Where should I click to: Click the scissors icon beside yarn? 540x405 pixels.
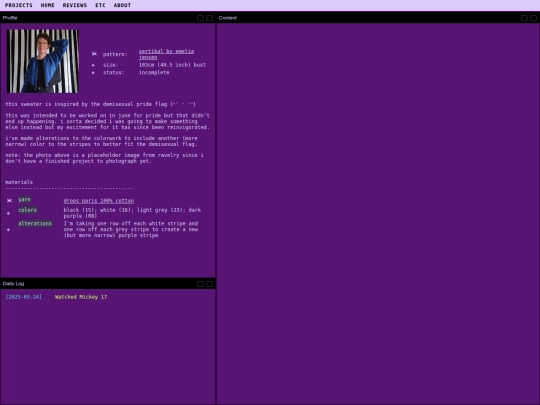pyautogui.click(x=9, y=200)
